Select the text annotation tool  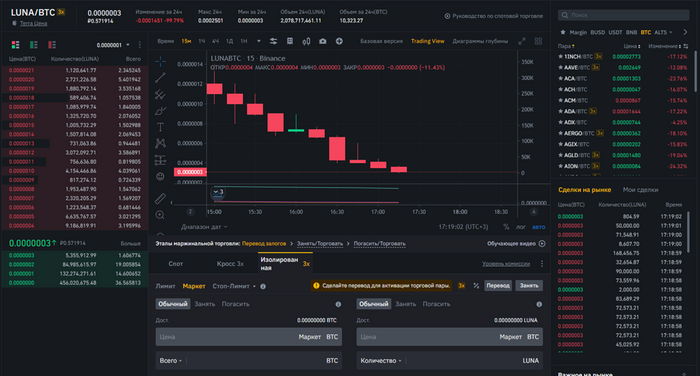click(x=160, y=127)
